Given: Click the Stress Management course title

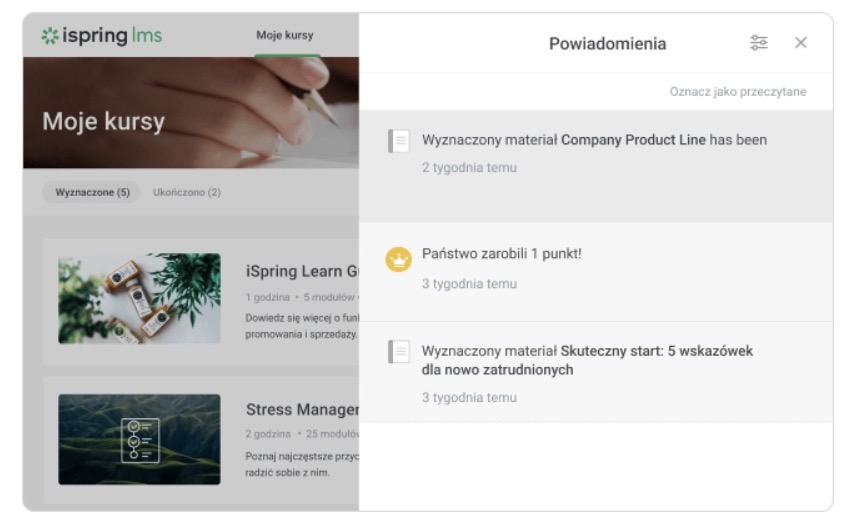Looking at the screenshot, I should [x=302, y=410].
